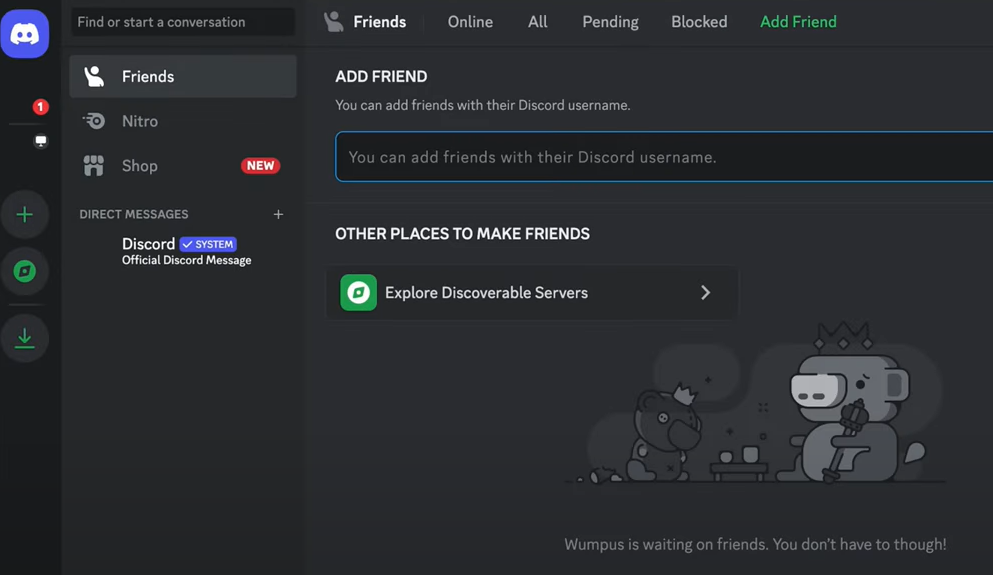Click the small monitor icon under the badge
The image size is (993, 575).
(x=41, y=141)
